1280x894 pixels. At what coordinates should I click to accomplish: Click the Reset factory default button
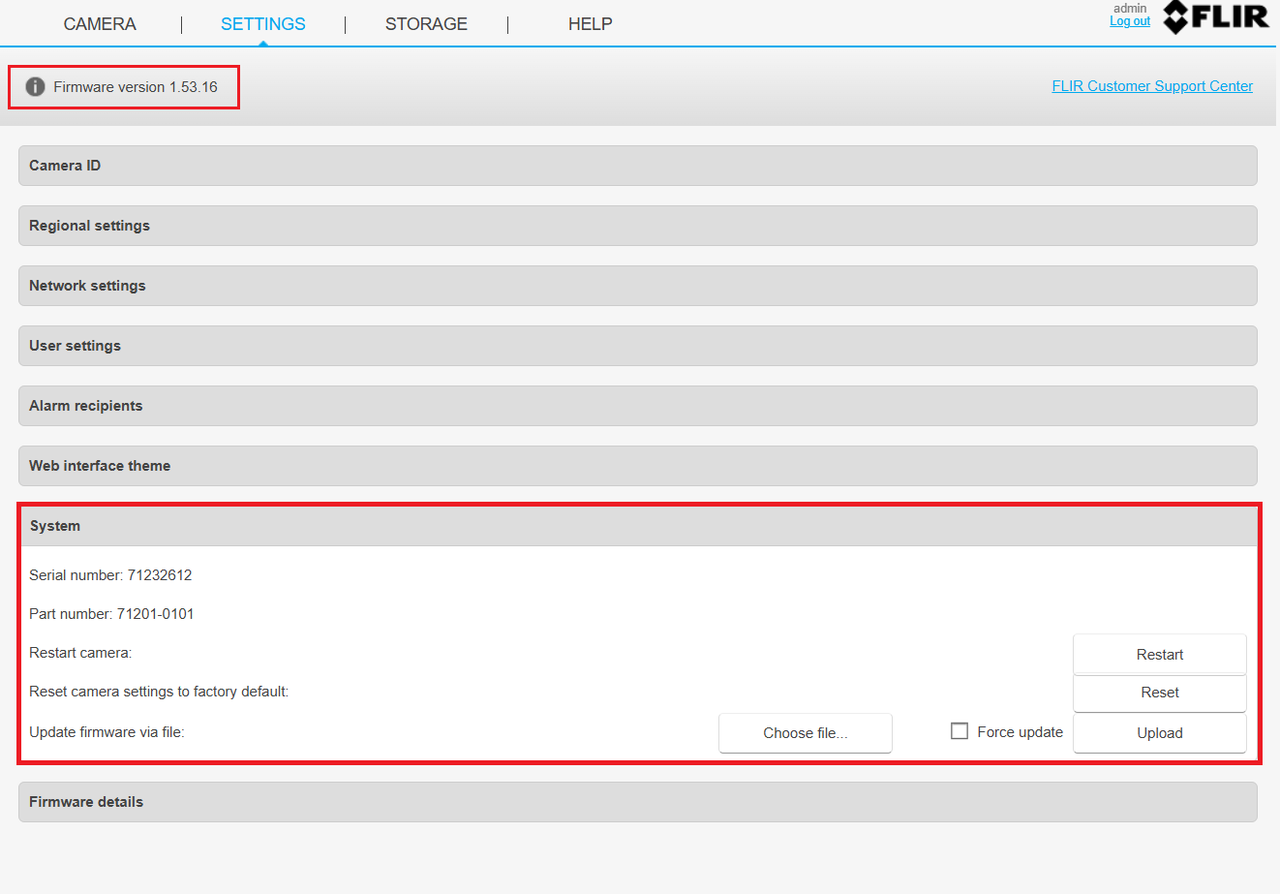tap(1160, 692)
